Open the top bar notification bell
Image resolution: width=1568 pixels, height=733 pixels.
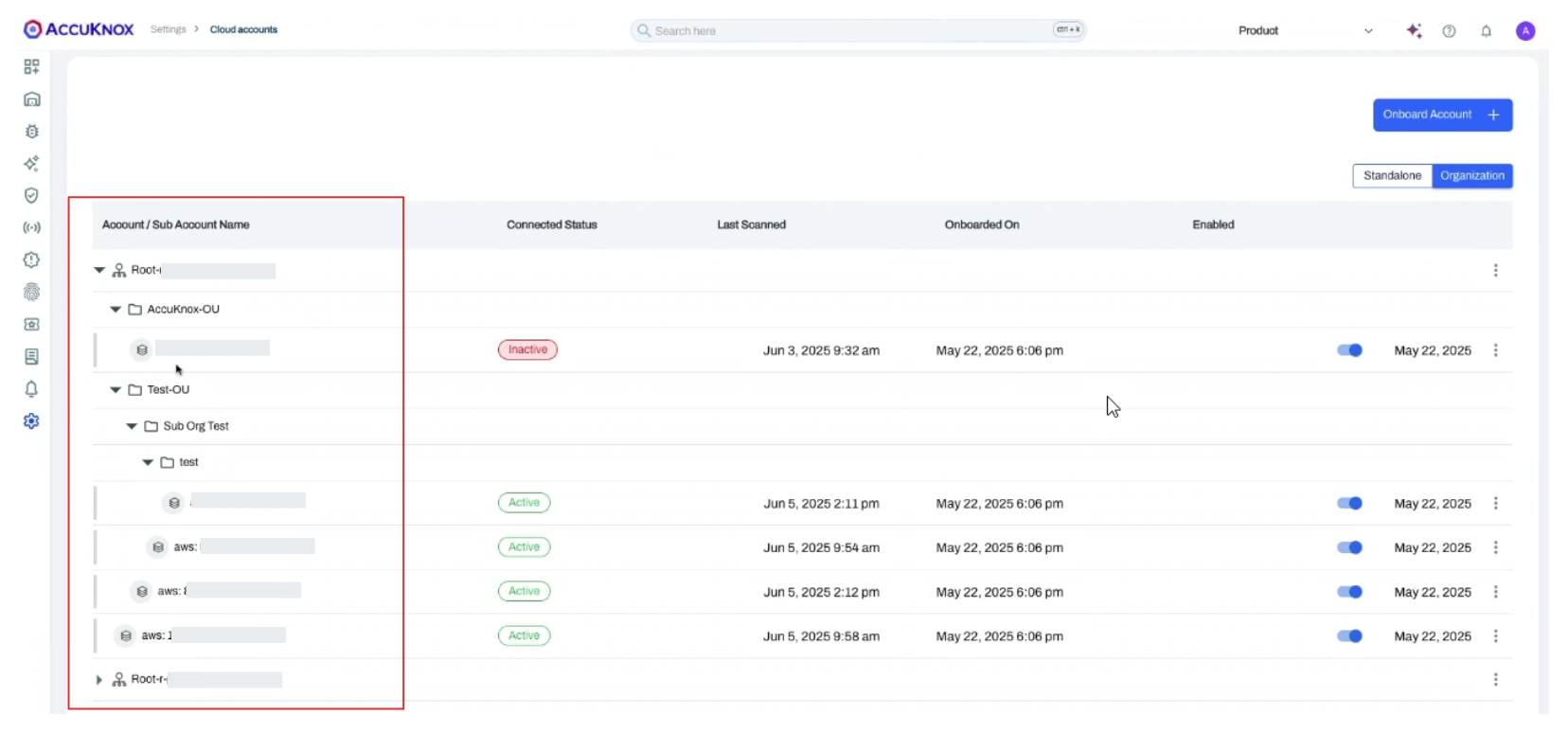click(x=1486, y=30)
